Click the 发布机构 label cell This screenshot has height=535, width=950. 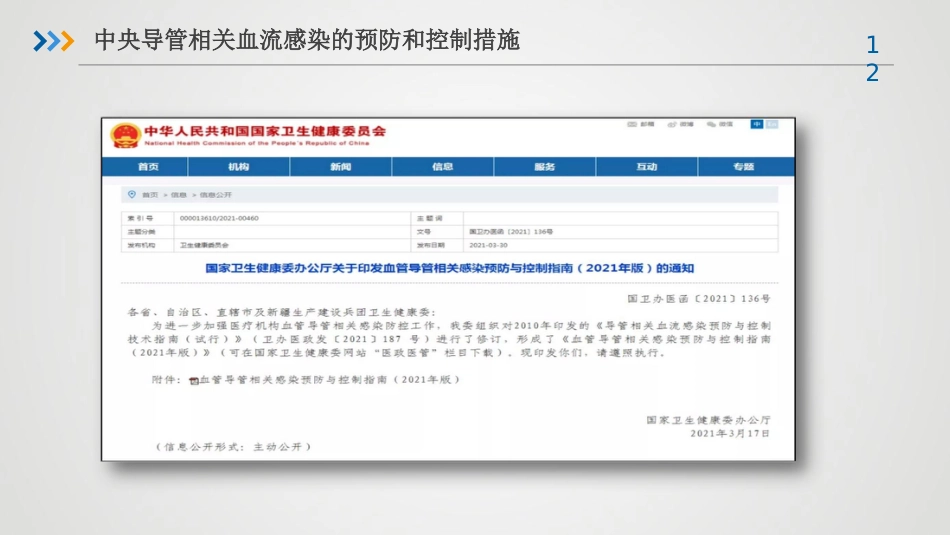click(148, 245)
